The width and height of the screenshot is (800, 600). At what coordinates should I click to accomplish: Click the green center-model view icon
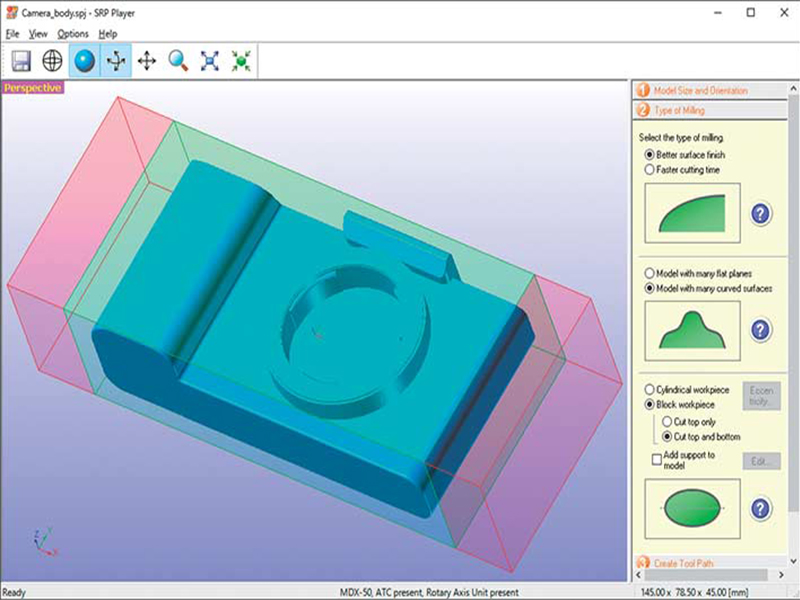click(x=241, y=61)
